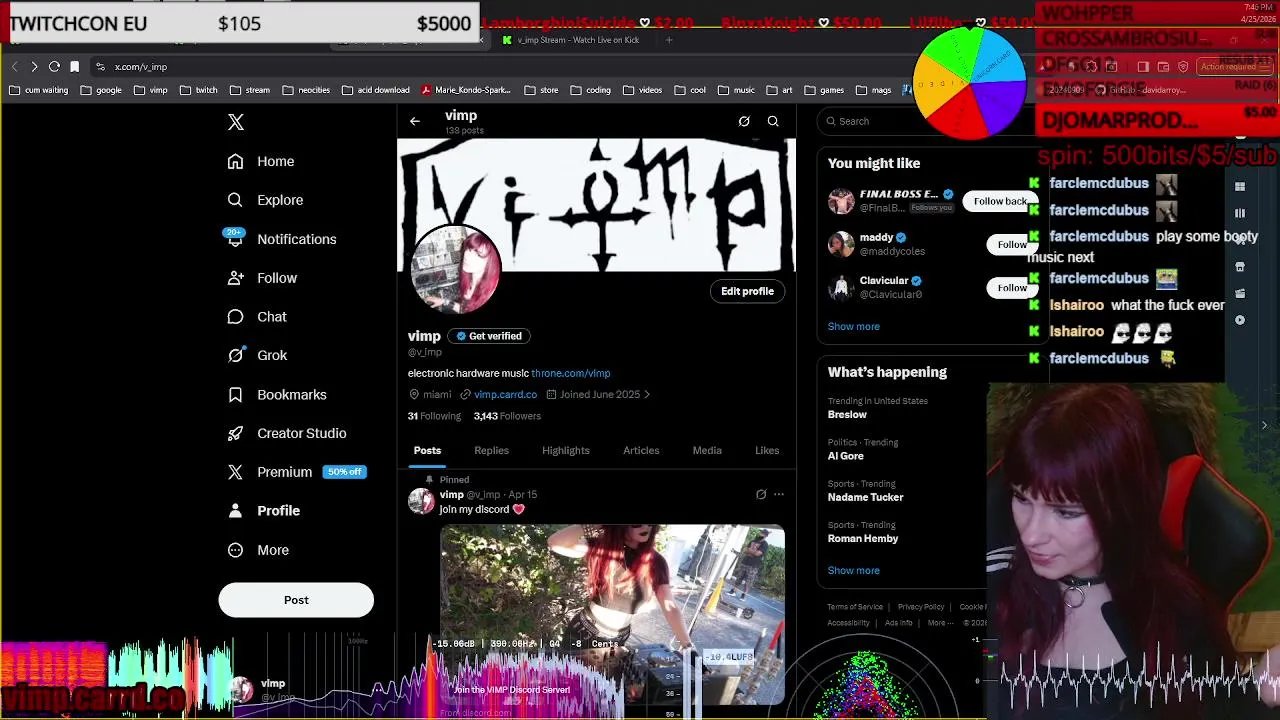Click the Post button
This screenshot has width=1280, height=720.
click(296, 600)
